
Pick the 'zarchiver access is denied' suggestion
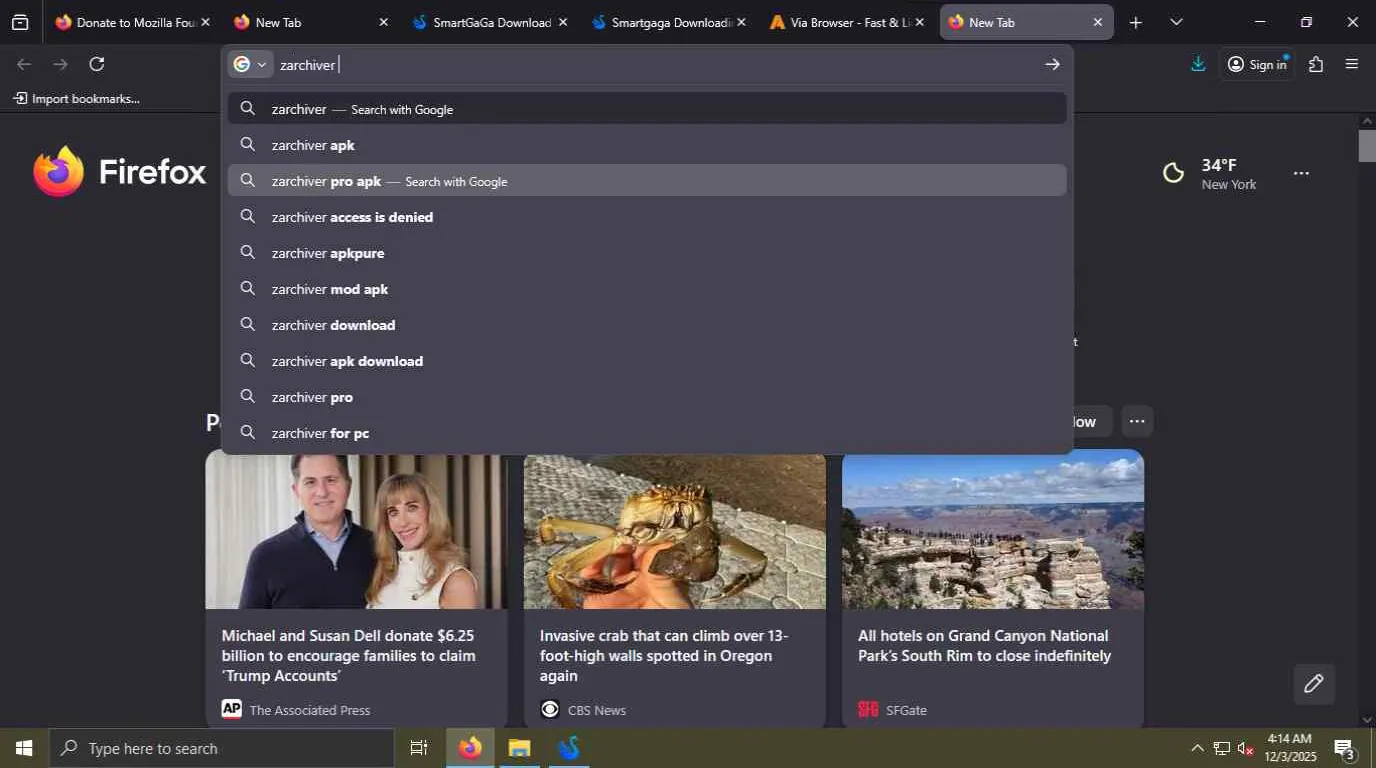click(647, 217)
